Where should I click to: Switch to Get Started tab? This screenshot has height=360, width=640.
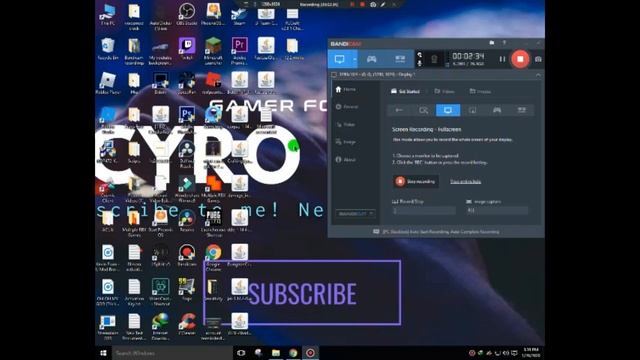click(405, 91)
